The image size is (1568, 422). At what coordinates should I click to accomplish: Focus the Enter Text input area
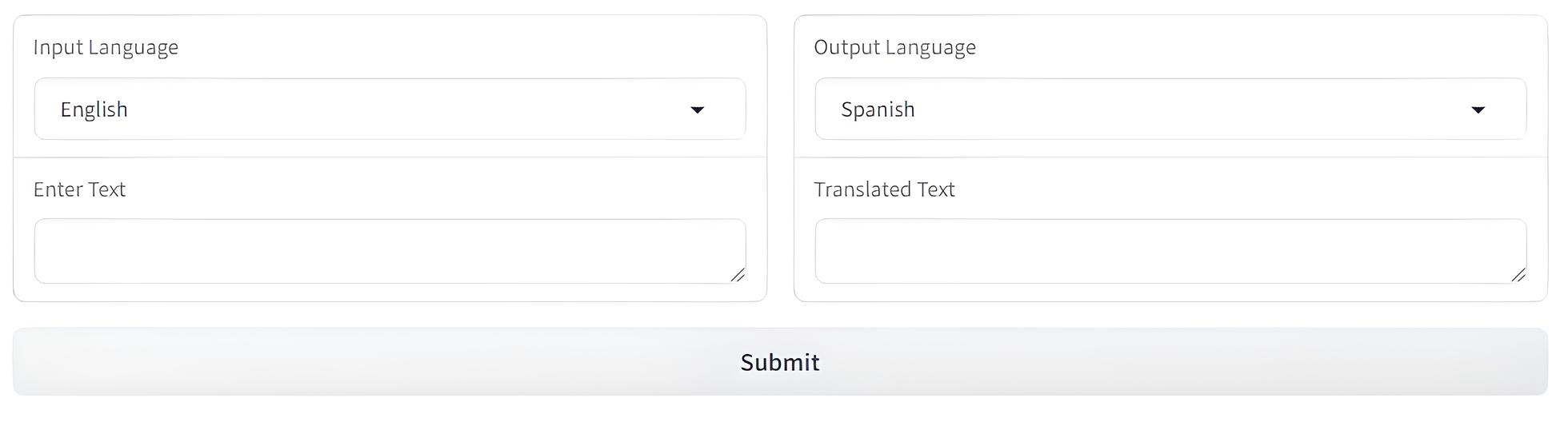[390, 251]
